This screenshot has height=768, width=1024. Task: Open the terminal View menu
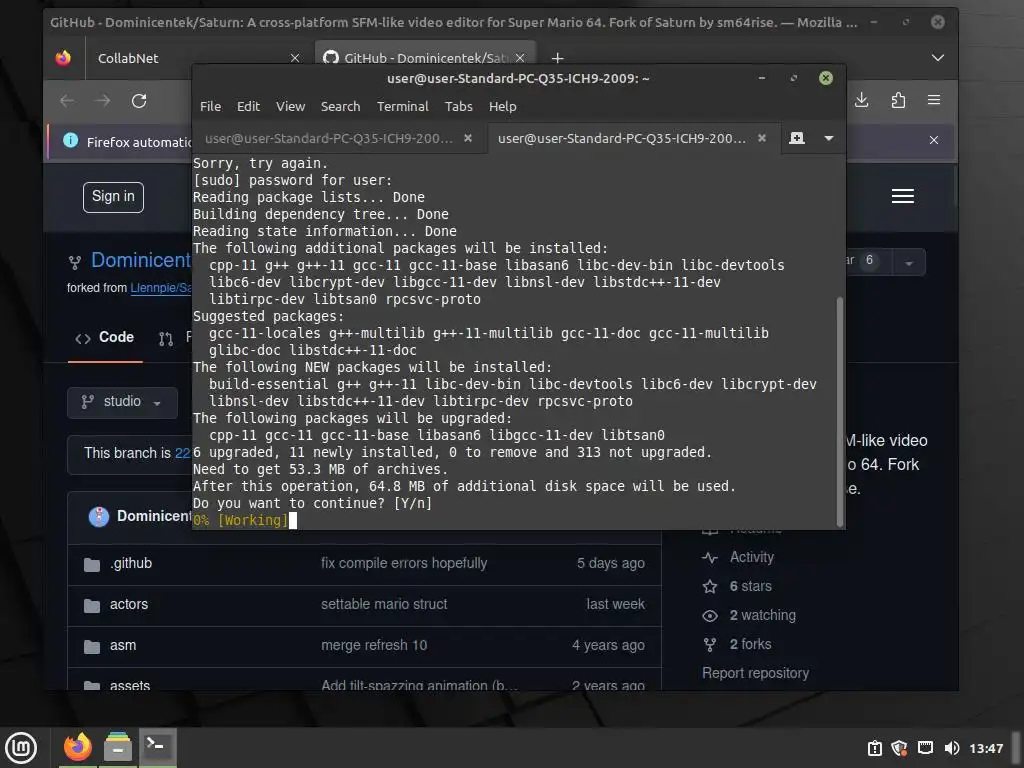pos(290,106)
